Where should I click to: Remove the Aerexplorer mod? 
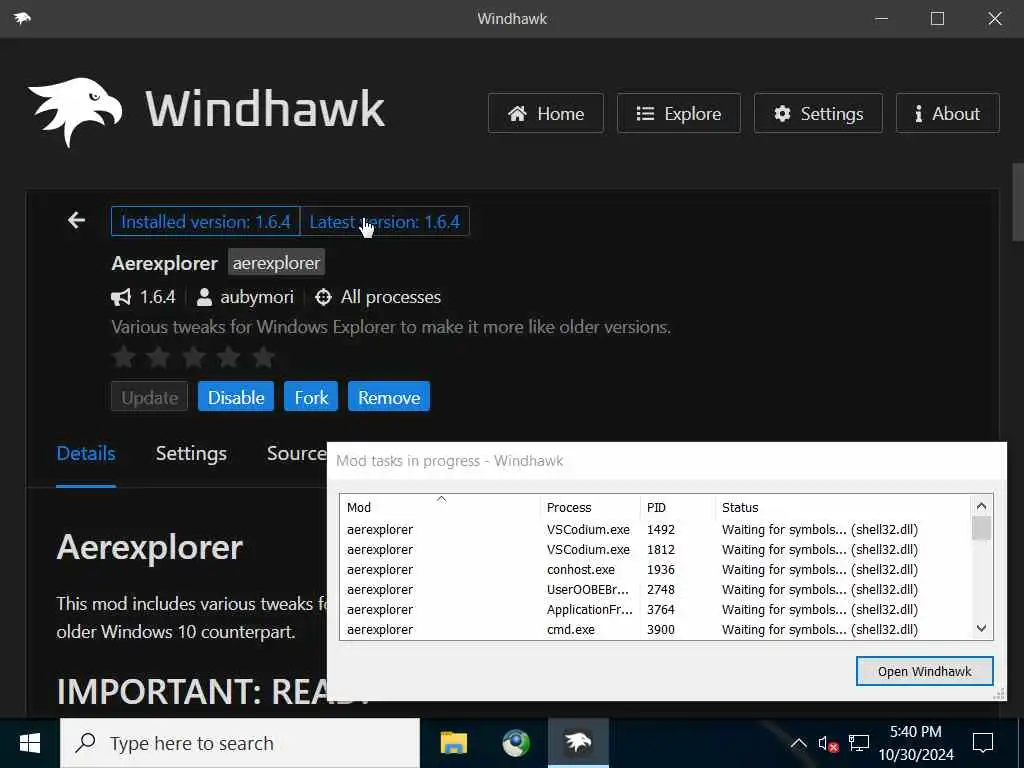389,396
